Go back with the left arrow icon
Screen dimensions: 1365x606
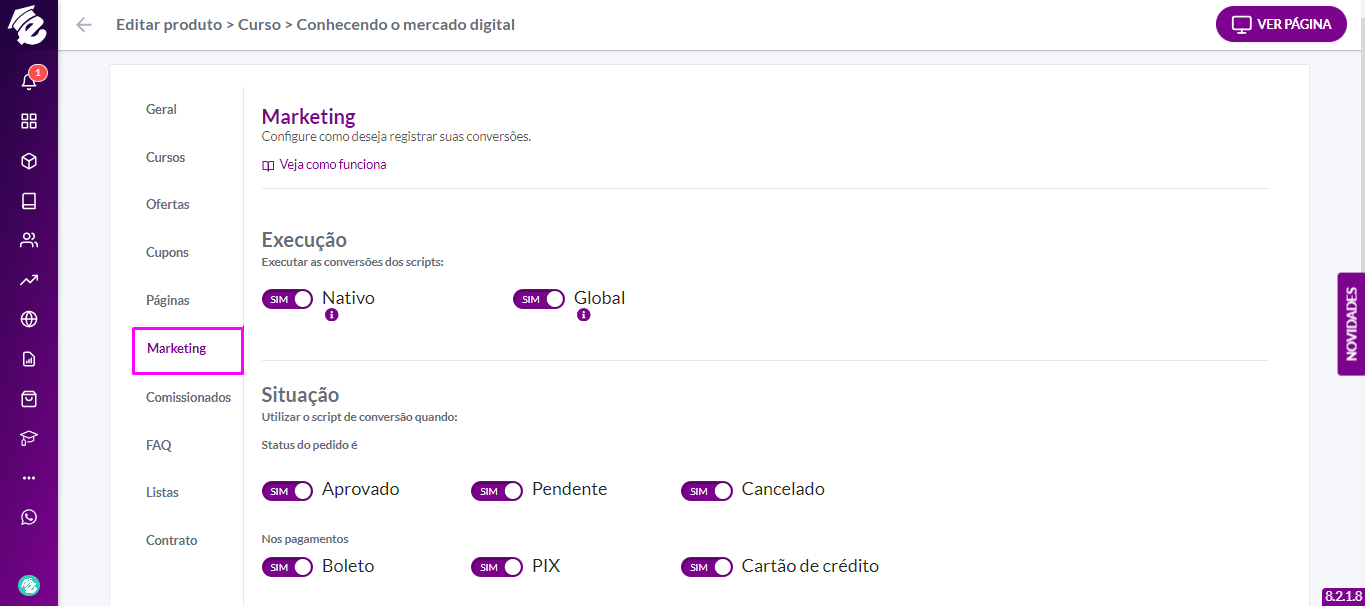tap(84, 25)
